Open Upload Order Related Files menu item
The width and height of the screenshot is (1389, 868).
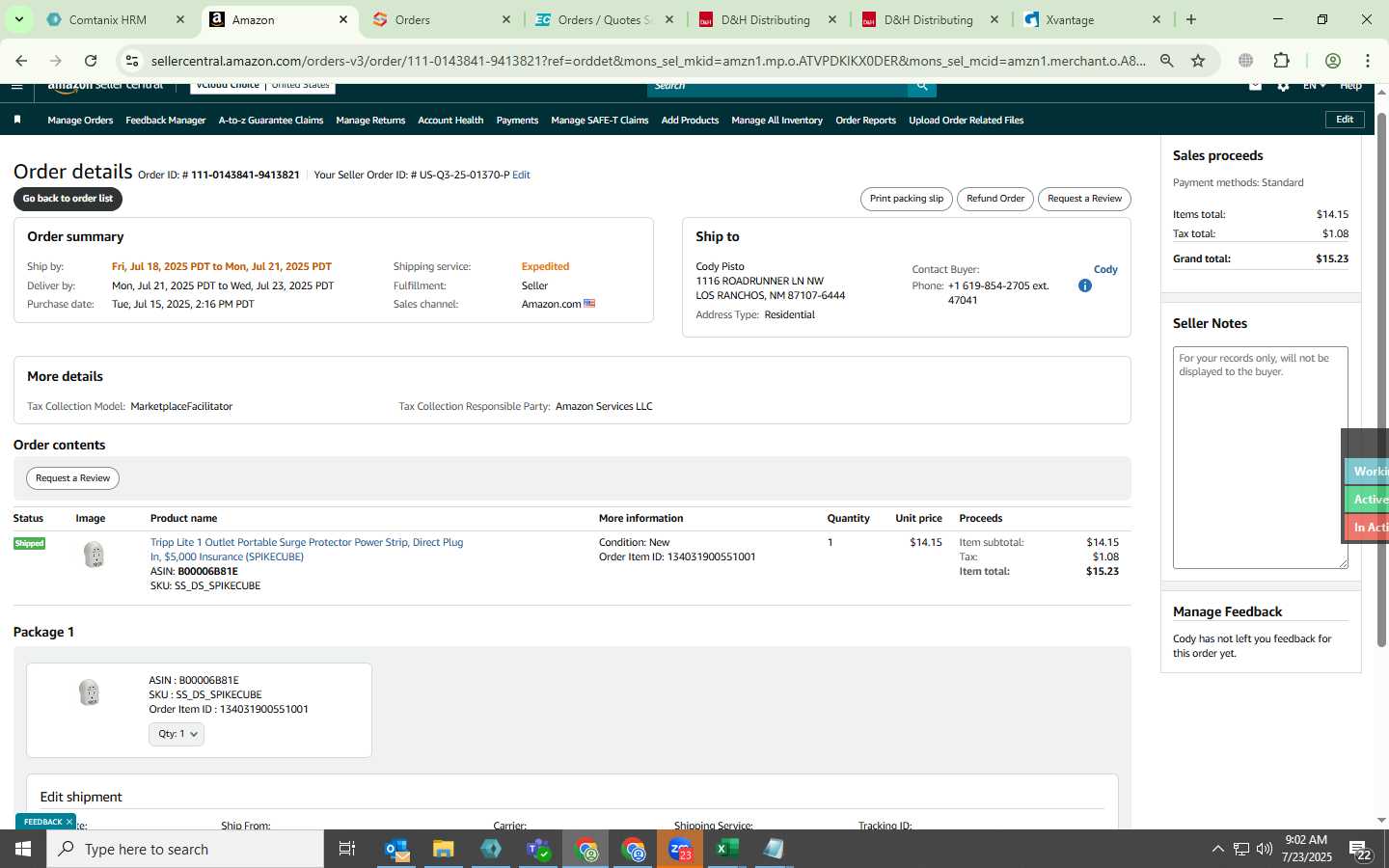(966, 121)
